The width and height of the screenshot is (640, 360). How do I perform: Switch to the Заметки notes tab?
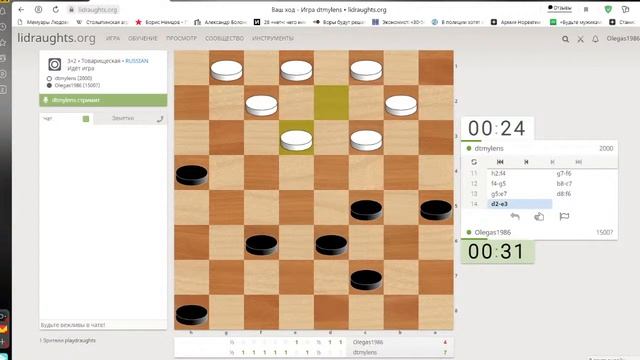click(x=123, y=118)
